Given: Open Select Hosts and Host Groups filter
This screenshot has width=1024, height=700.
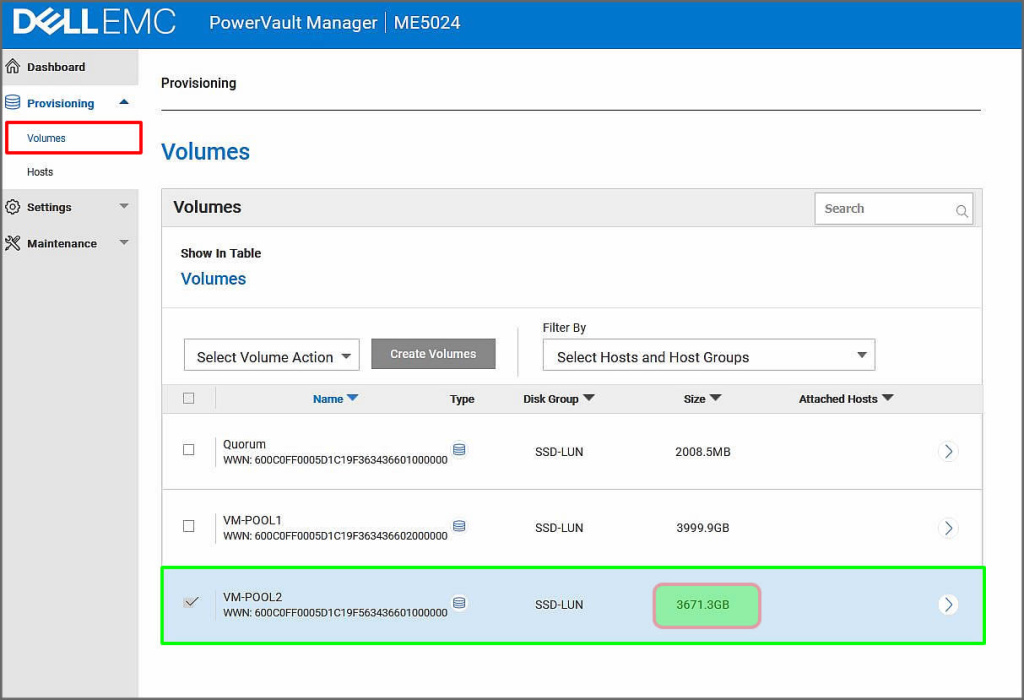Looking at the screenshot, I should pos(708,356).
